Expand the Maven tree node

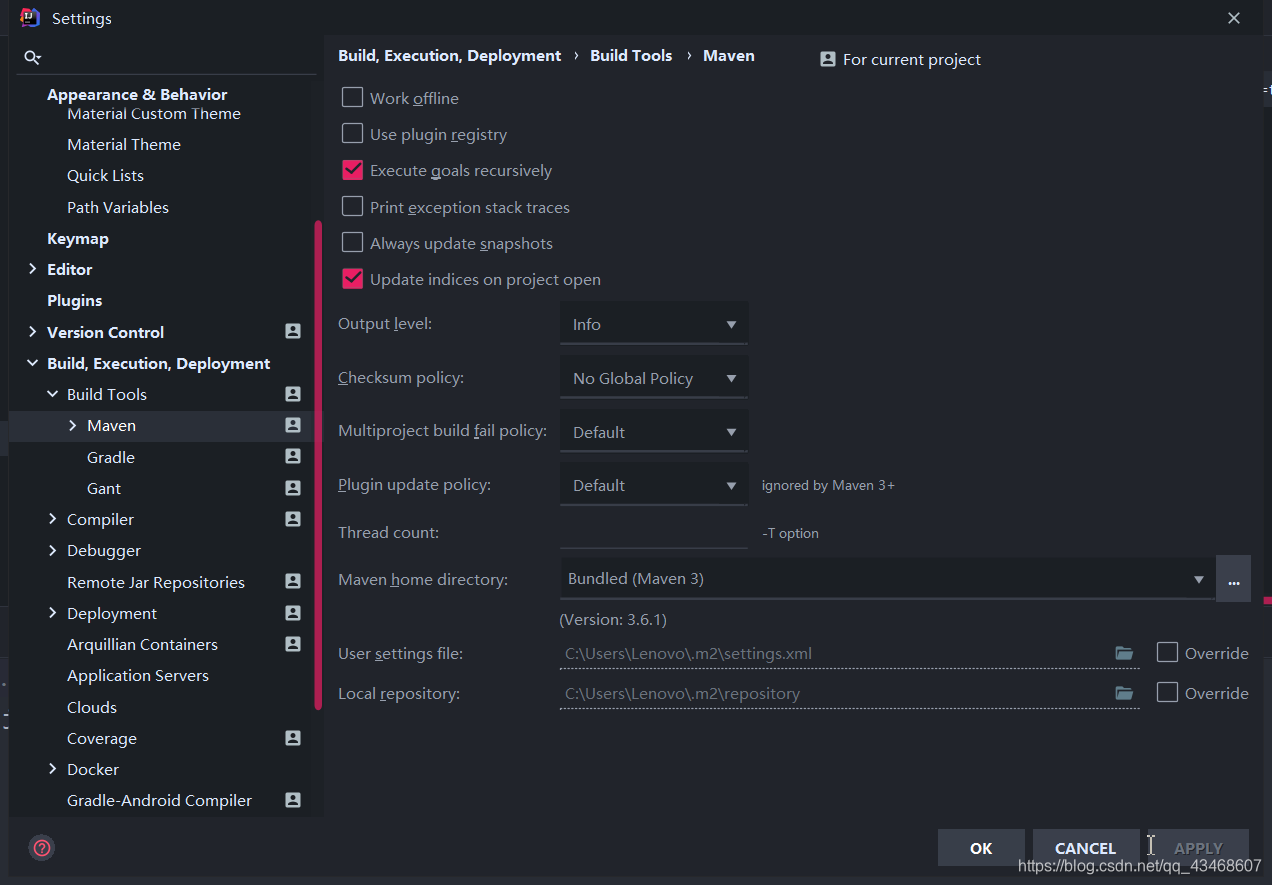click(x=73, y=425)
